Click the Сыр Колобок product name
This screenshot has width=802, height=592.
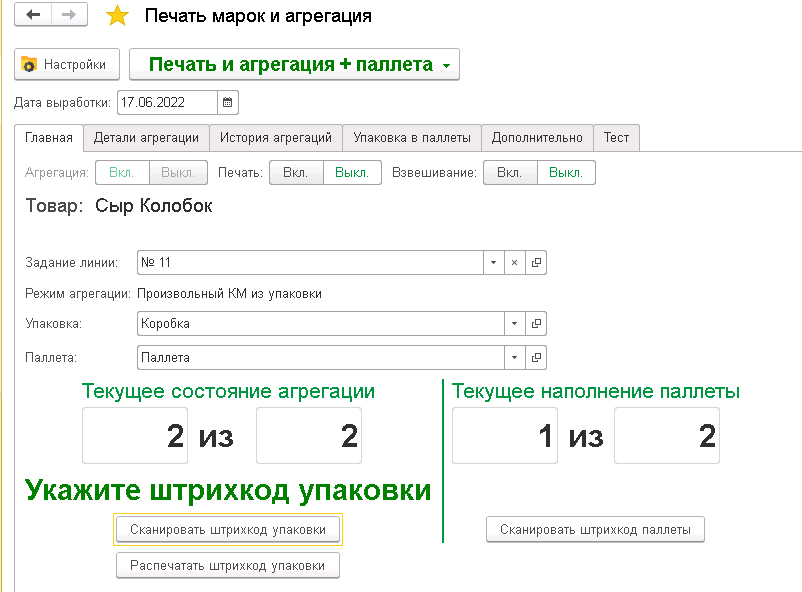(x=153, y=206)
